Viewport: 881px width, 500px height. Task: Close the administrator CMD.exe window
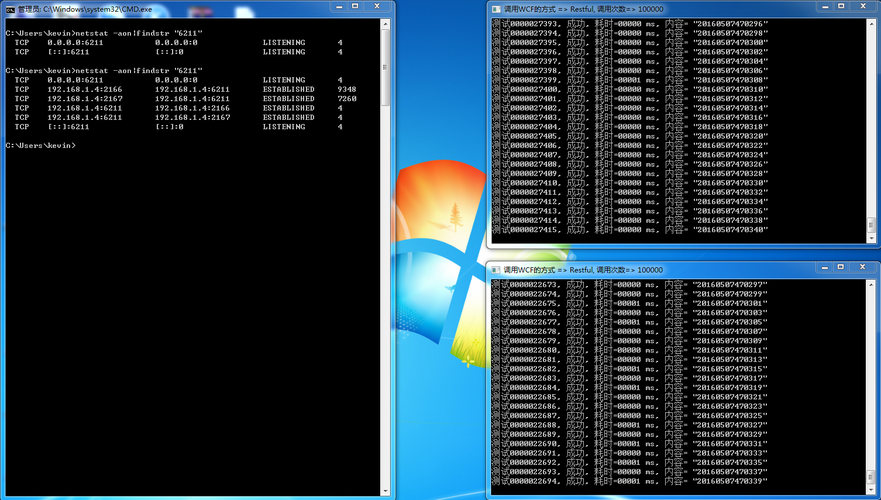point(377,7)
